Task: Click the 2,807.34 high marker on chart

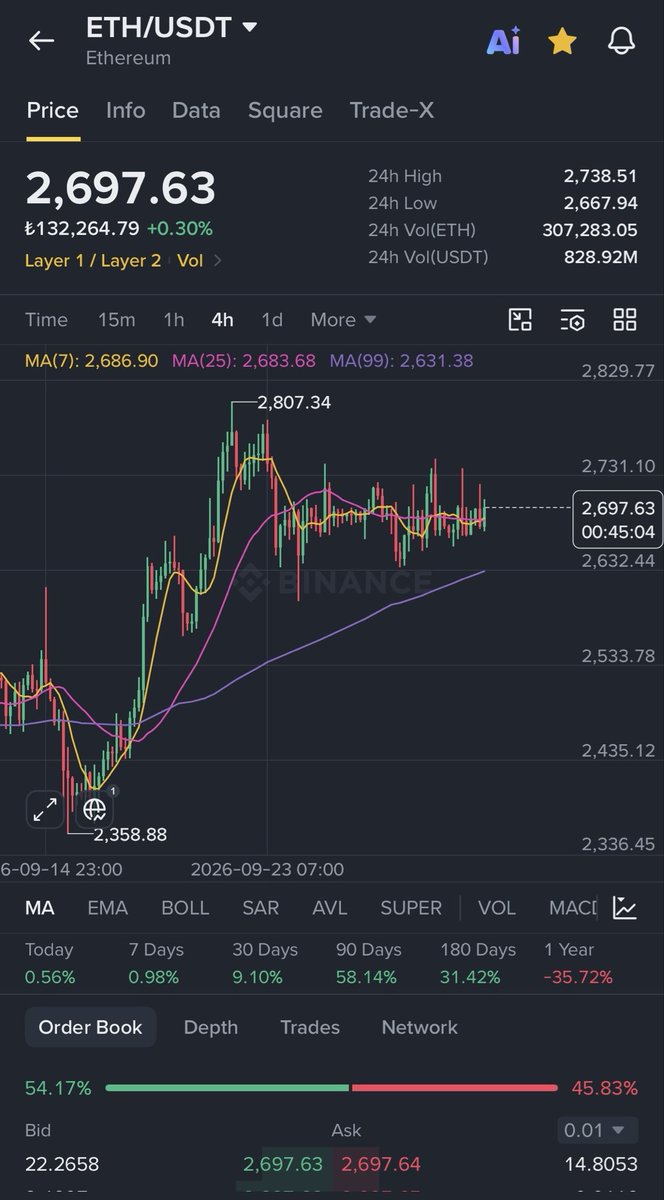Action: (x=294, y=403)
